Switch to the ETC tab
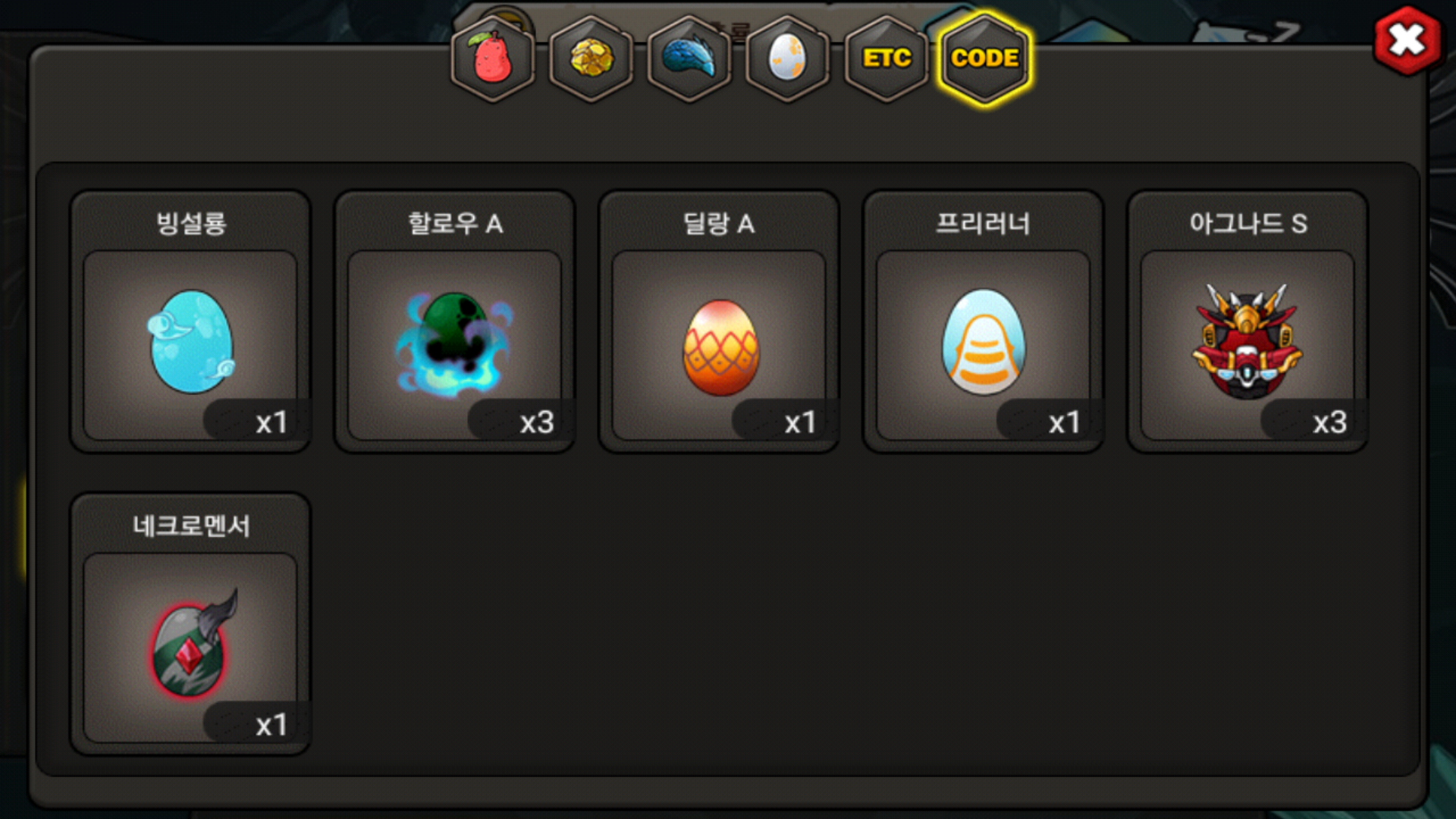The height and width of the screenshot is (819, 1456). [x=886, y=58]
